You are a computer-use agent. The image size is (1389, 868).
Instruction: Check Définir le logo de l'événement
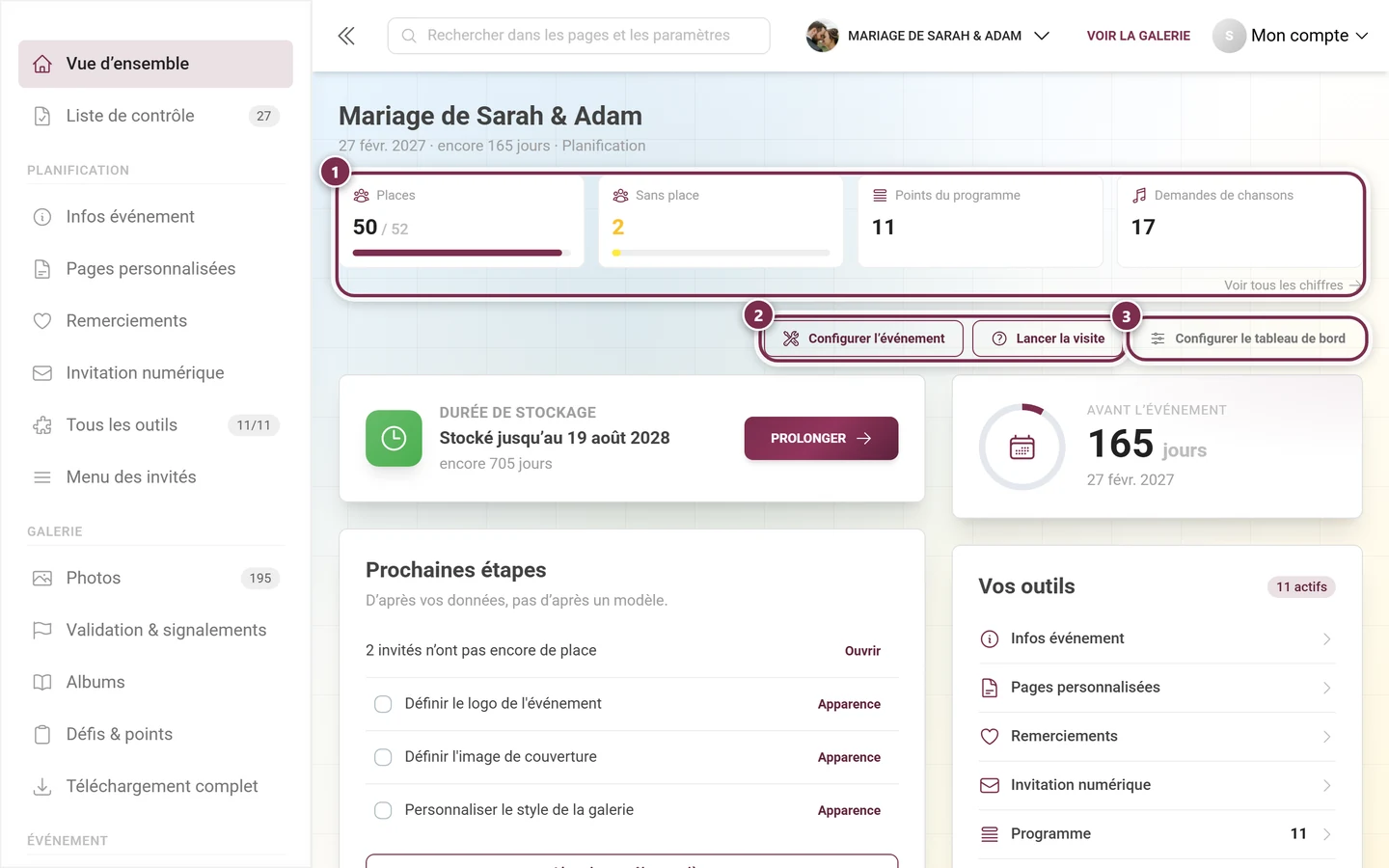pyautogui.click(x=383, y=704)
